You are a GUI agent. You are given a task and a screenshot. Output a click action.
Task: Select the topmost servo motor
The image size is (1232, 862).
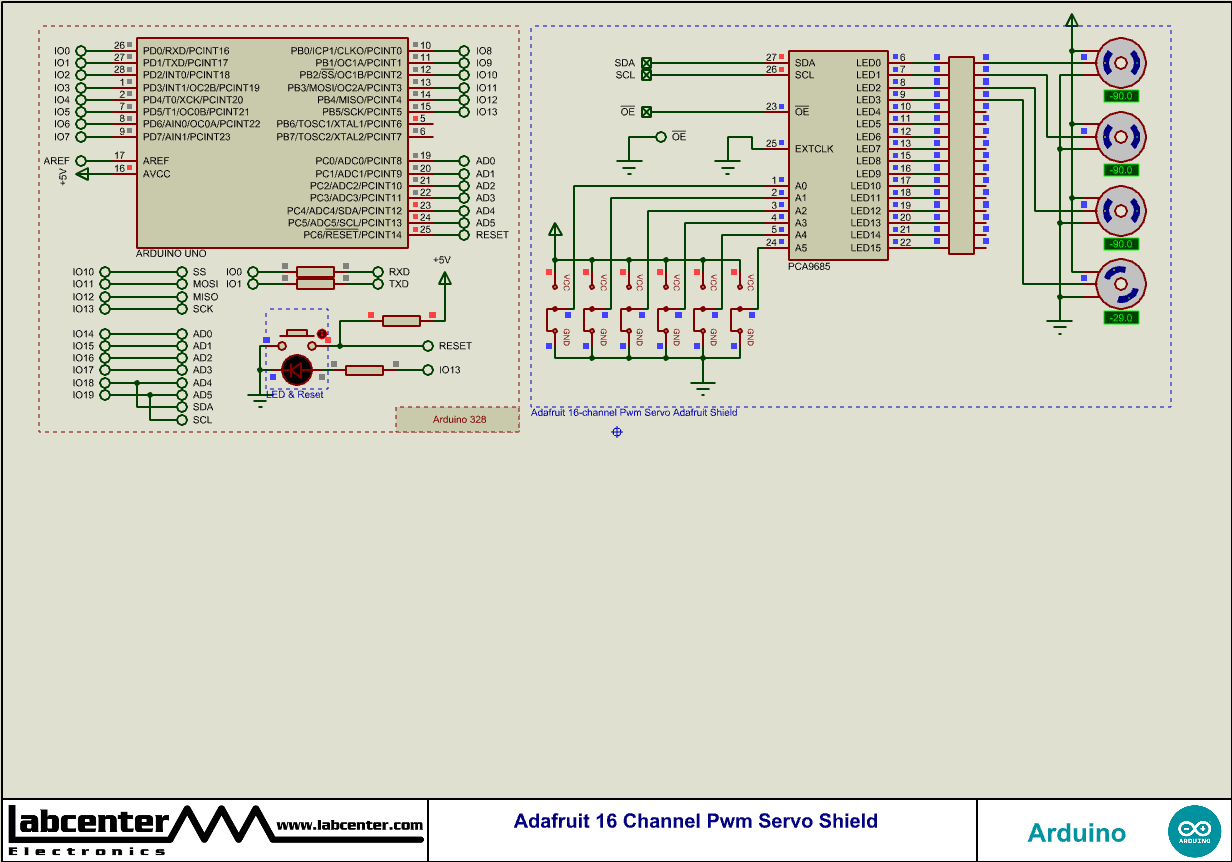(x=1120, y=62)
